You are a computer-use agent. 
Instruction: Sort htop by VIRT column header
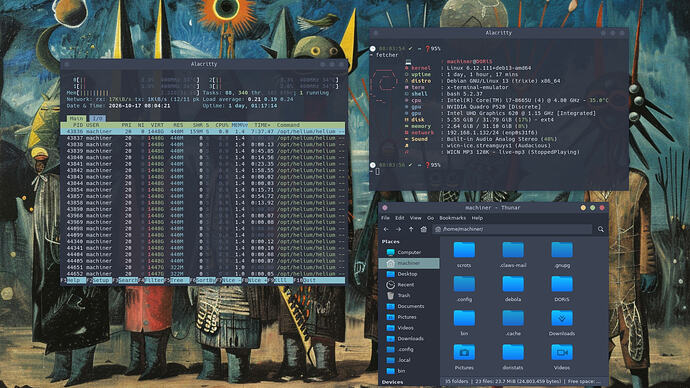tap(157, 125)
